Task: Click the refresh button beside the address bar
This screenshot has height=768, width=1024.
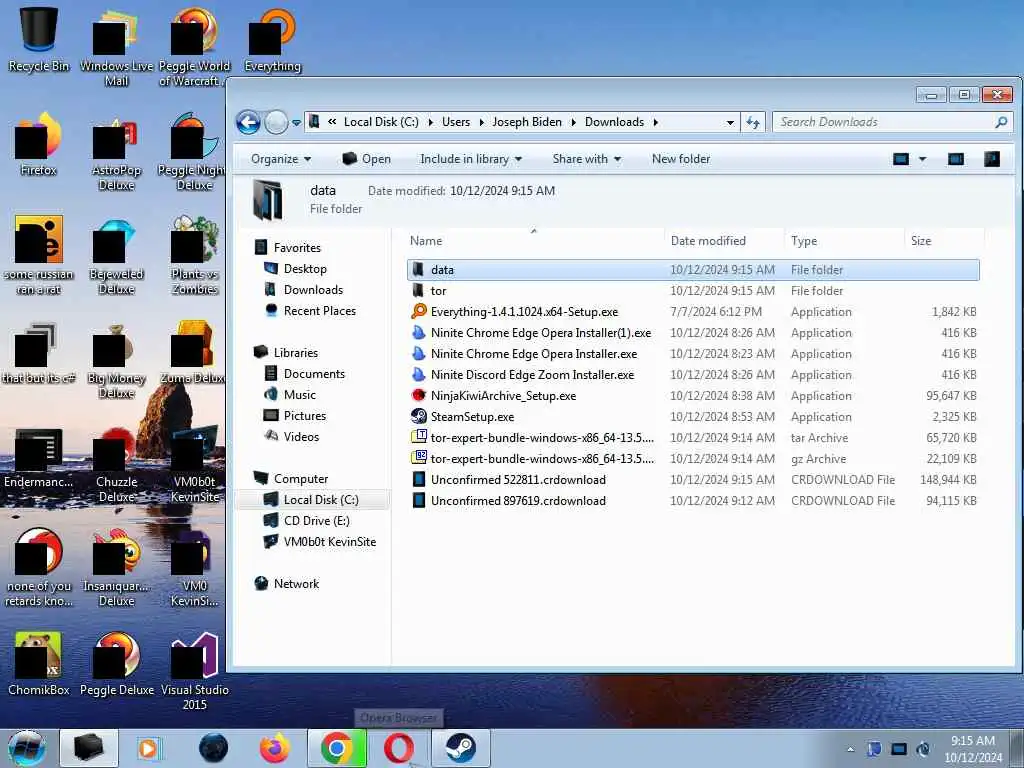Action: click(753, 122)
